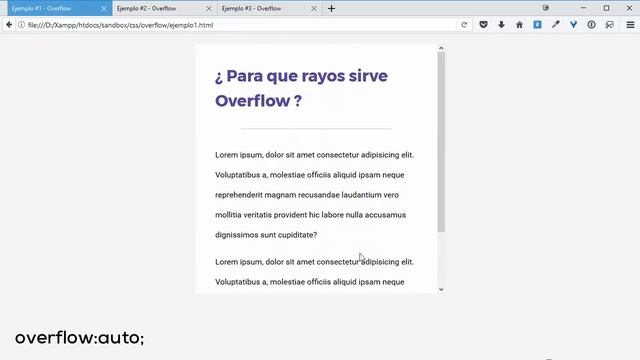
Task: Click the heading '¿ Para que rayos sirve'
Action: click(x=301, y=76)
